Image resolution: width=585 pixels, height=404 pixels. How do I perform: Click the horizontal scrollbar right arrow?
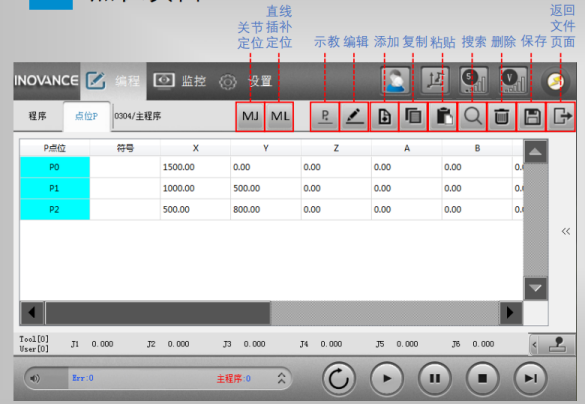(510, 312)
